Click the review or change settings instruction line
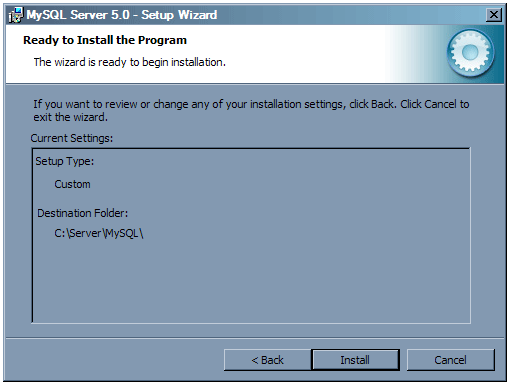Screen dimensions: 510x386 tap(251, 104)
